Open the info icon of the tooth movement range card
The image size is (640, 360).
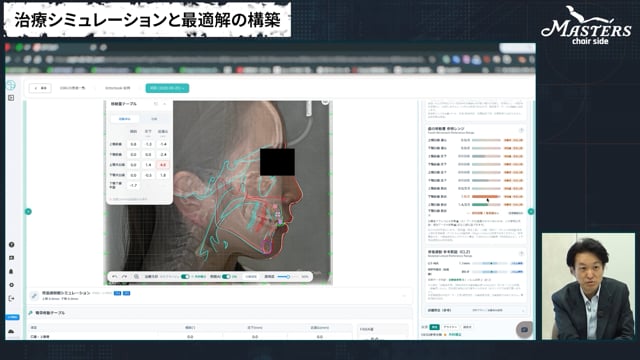tap(521, 130)
